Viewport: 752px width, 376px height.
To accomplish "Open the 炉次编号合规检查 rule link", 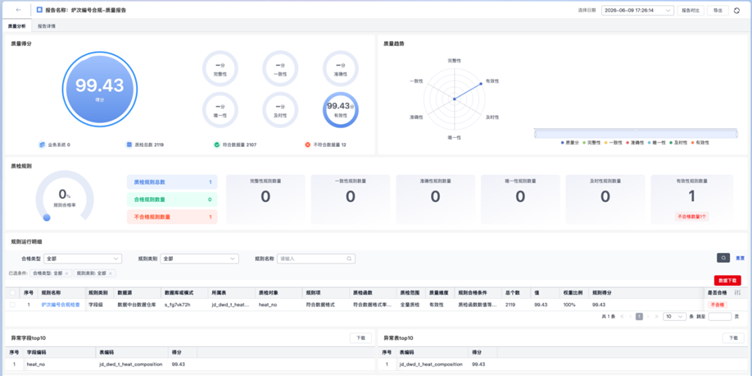I will [60, 305].
